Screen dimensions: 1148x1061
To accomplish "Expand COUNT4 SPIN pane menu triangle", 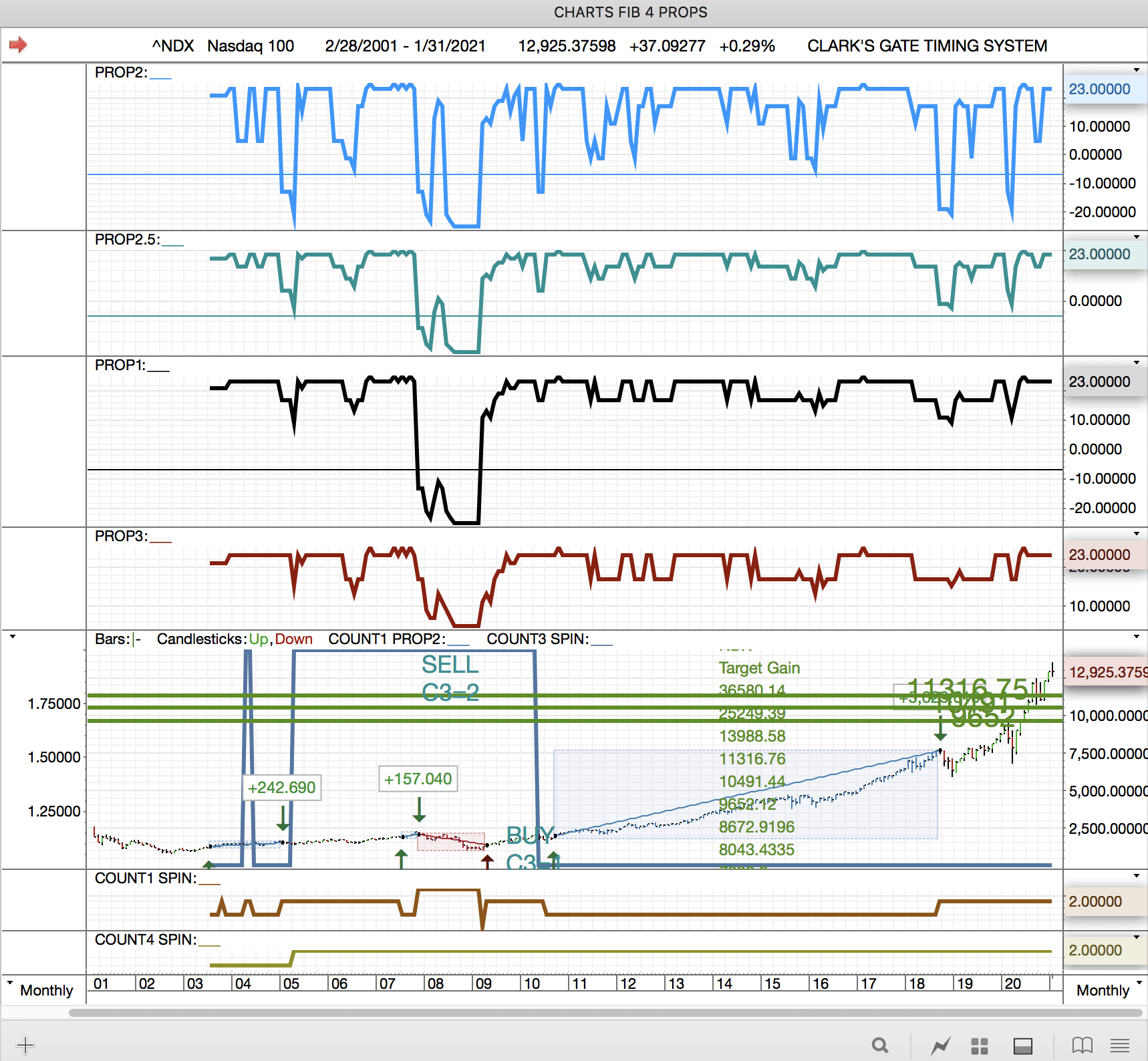I will [1137, 937].
